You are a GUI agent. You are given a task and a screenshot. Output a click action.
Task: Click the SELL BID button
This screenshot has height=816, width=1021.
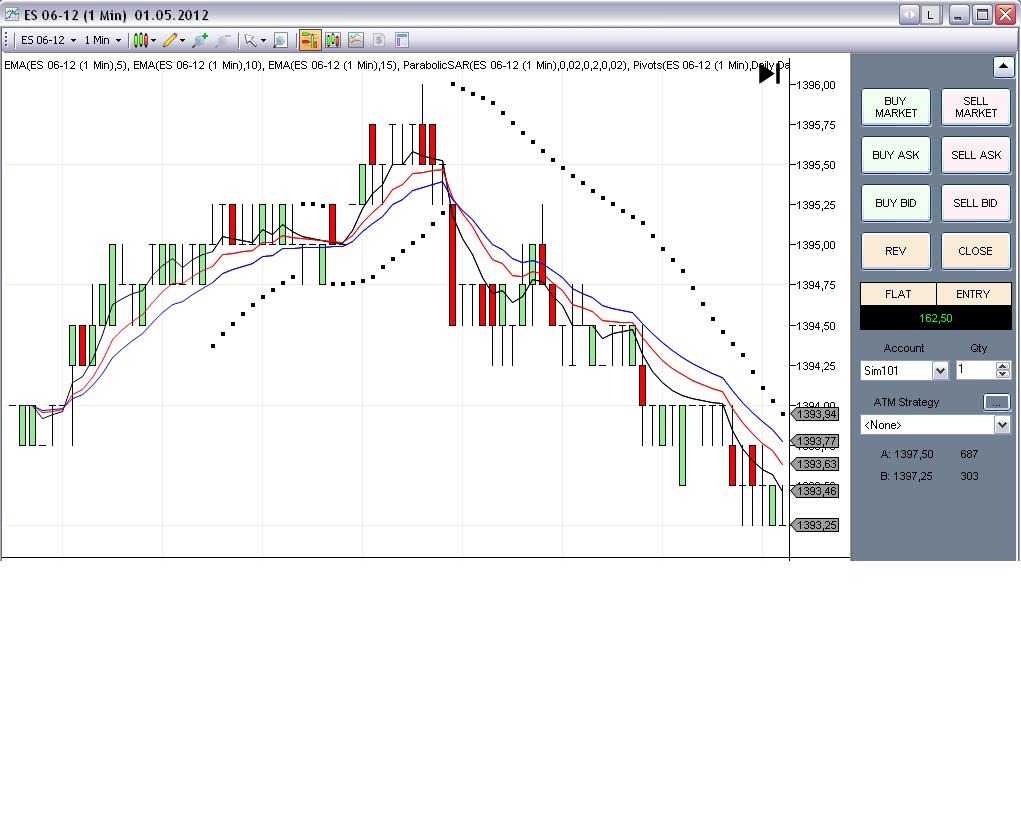click(975, 203)
